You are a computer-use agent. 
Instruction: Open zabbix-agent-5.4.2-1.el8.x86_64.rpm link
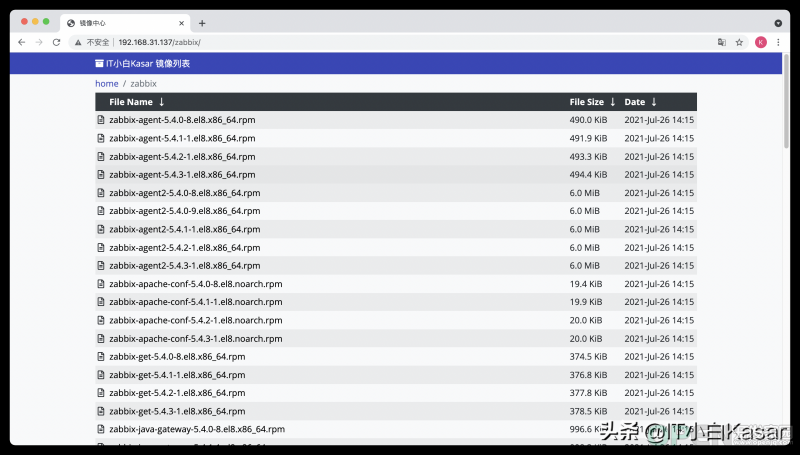coord(182,157)
